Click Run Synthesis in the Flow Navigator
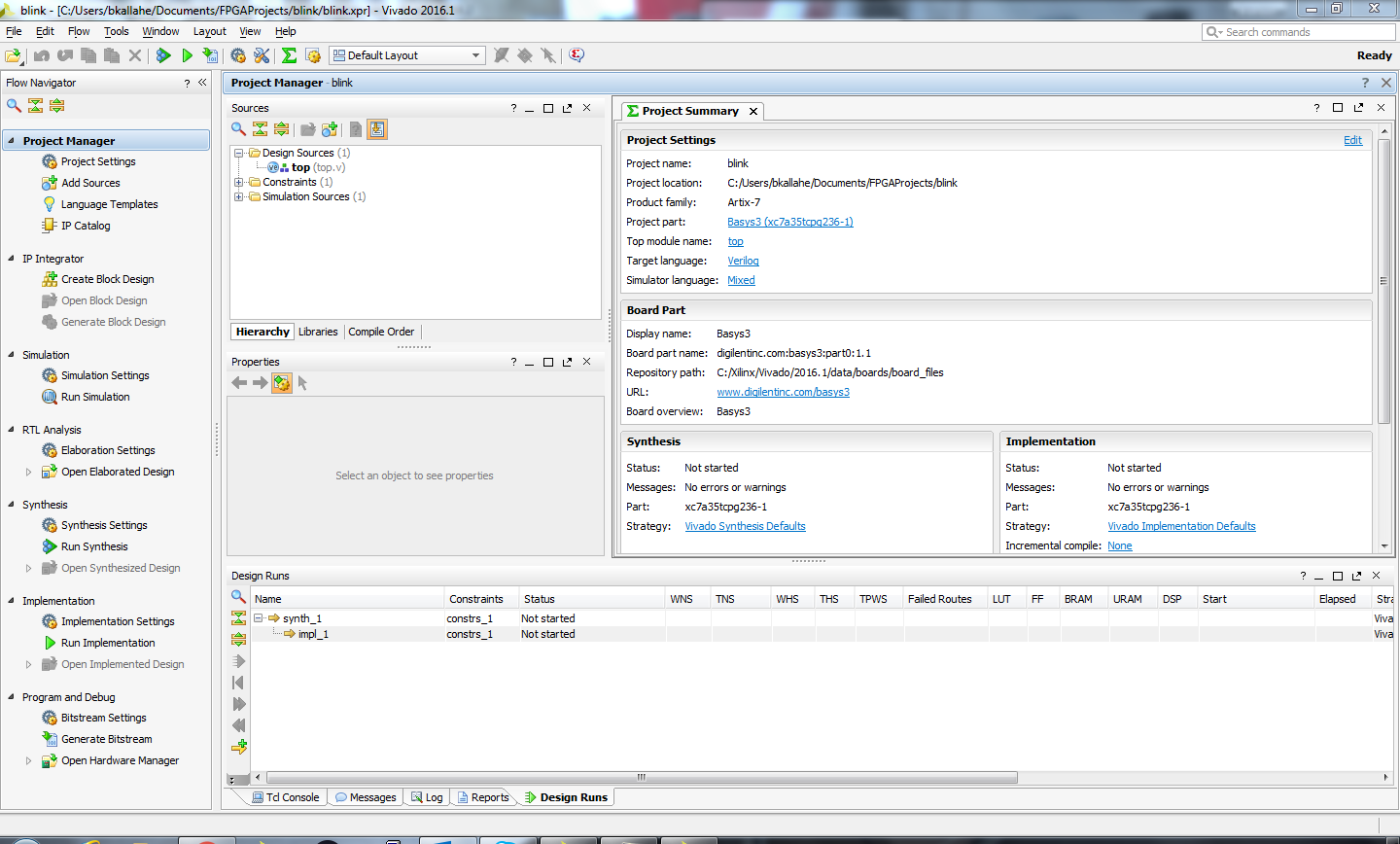This screenshot has height=844, width=1400. pyautogui.click(x=94, y=546)
